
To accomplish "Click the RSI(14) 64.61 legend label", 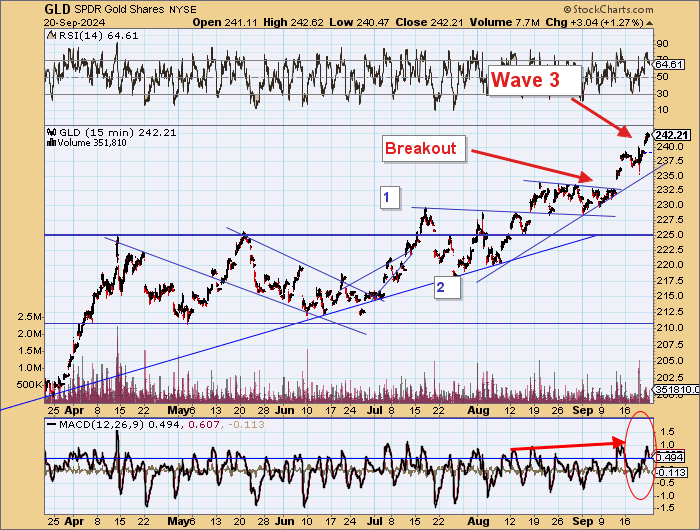I will coord(98,36).
